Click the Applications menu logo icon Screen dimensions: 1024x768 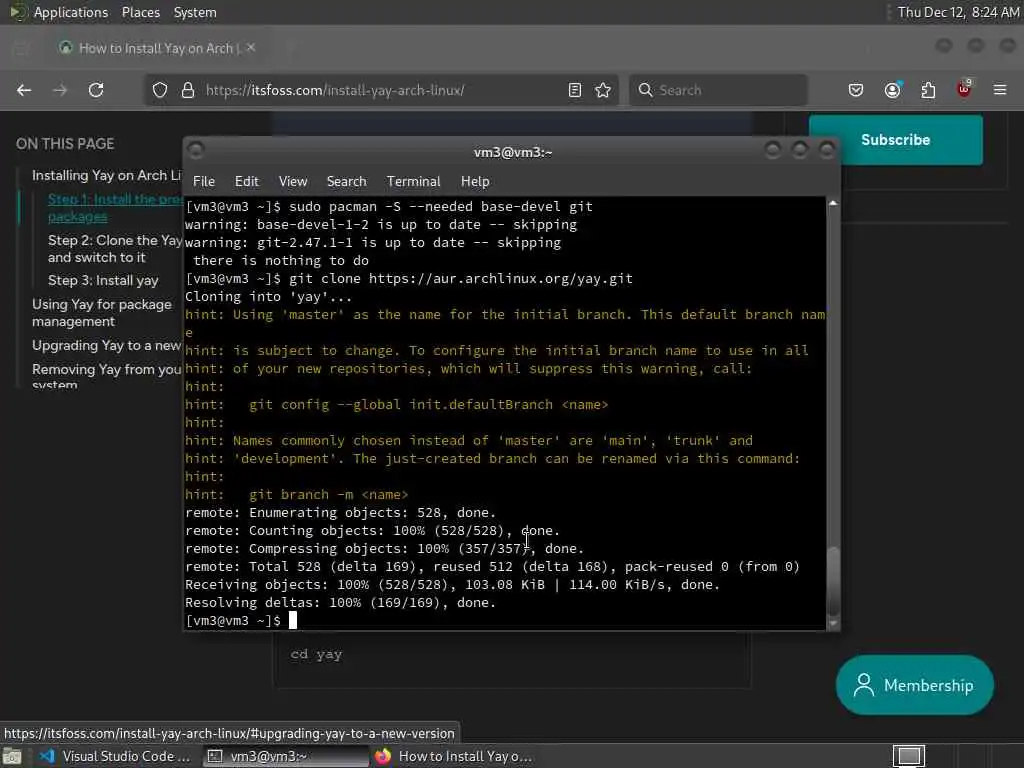pyautogui.click(x=18, y=12)
